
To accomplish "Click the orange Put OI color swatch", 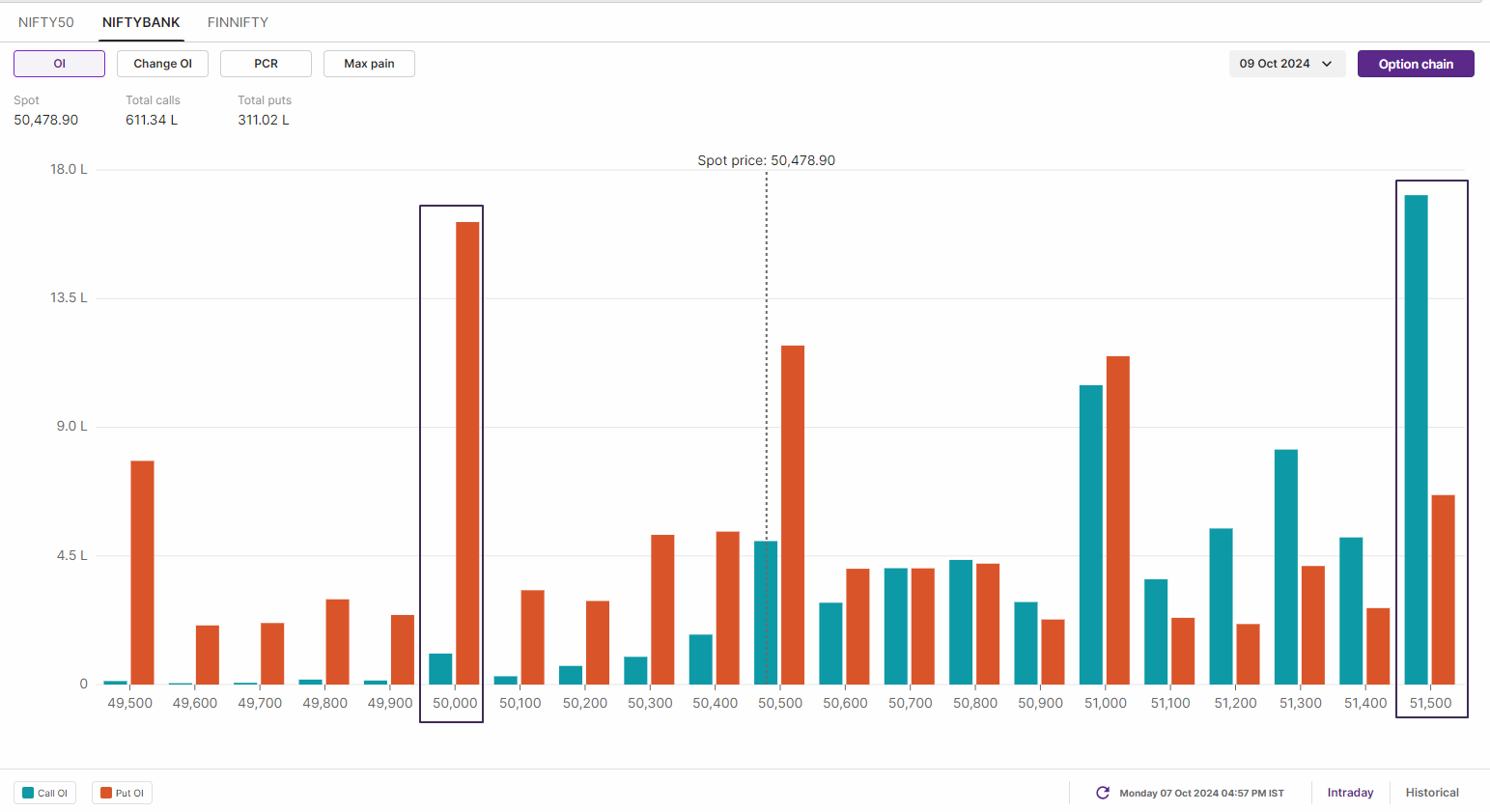I will pyautogui.click(x=106, y=793).
